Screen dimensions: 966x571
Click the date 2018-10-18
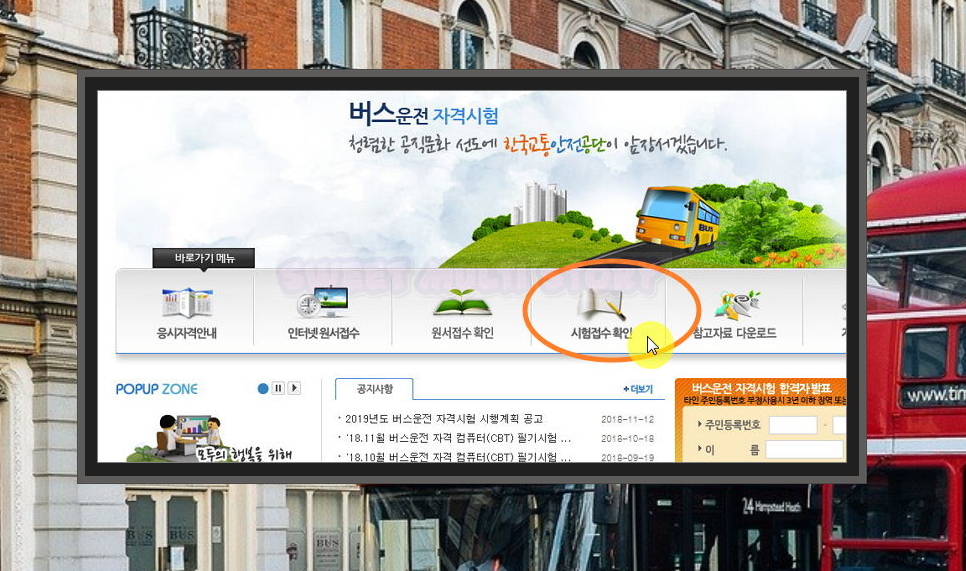(x=627, y=439)
